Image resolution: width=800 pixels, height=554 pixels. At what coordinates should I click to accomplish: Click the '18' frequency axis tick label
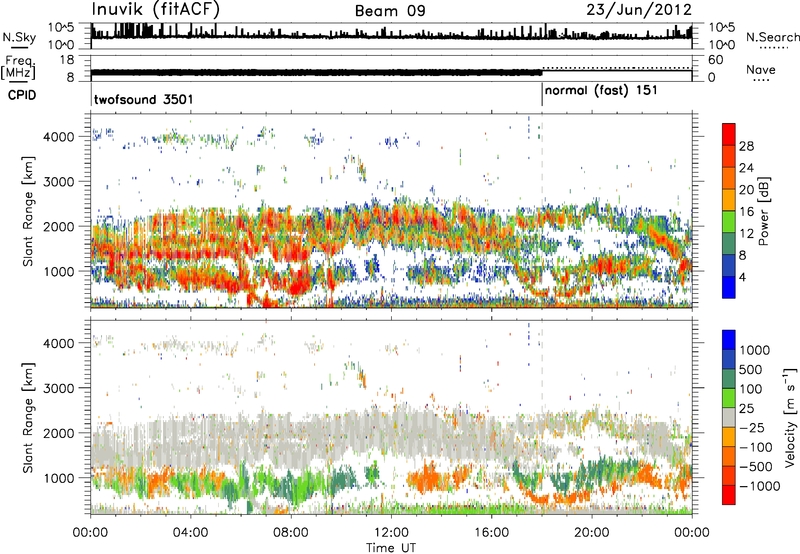pyautogui.click(x=67, y=60)
